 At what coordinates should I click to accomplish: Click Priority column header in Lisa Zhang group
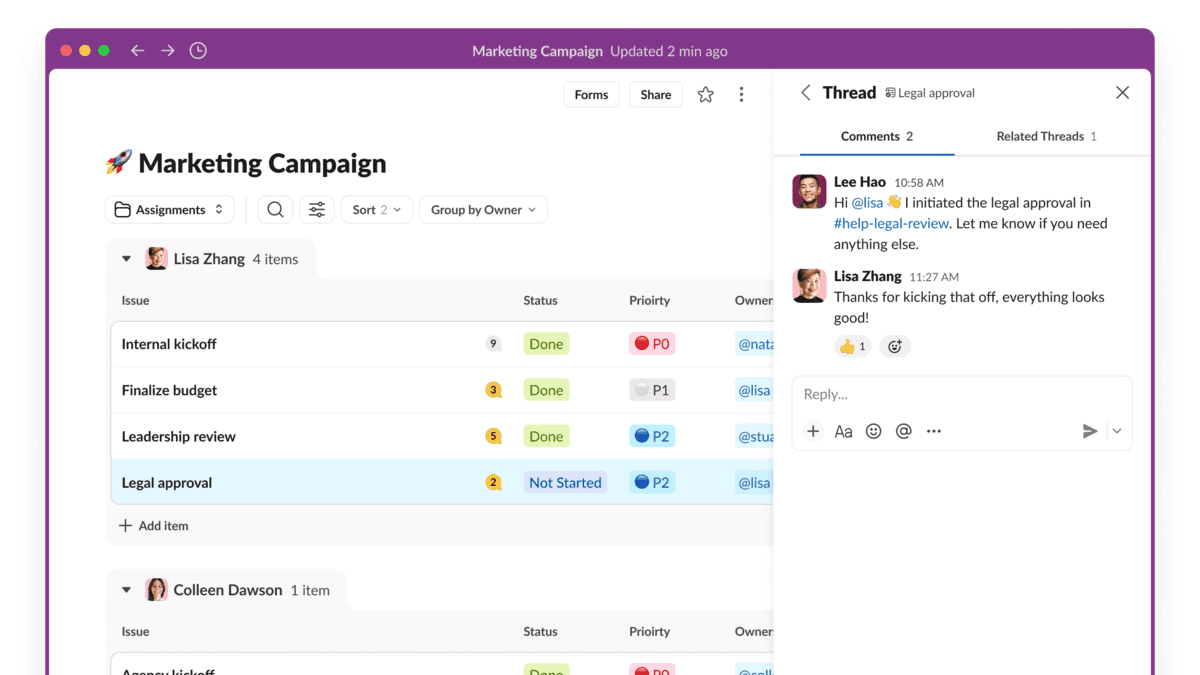click(649, 300)
